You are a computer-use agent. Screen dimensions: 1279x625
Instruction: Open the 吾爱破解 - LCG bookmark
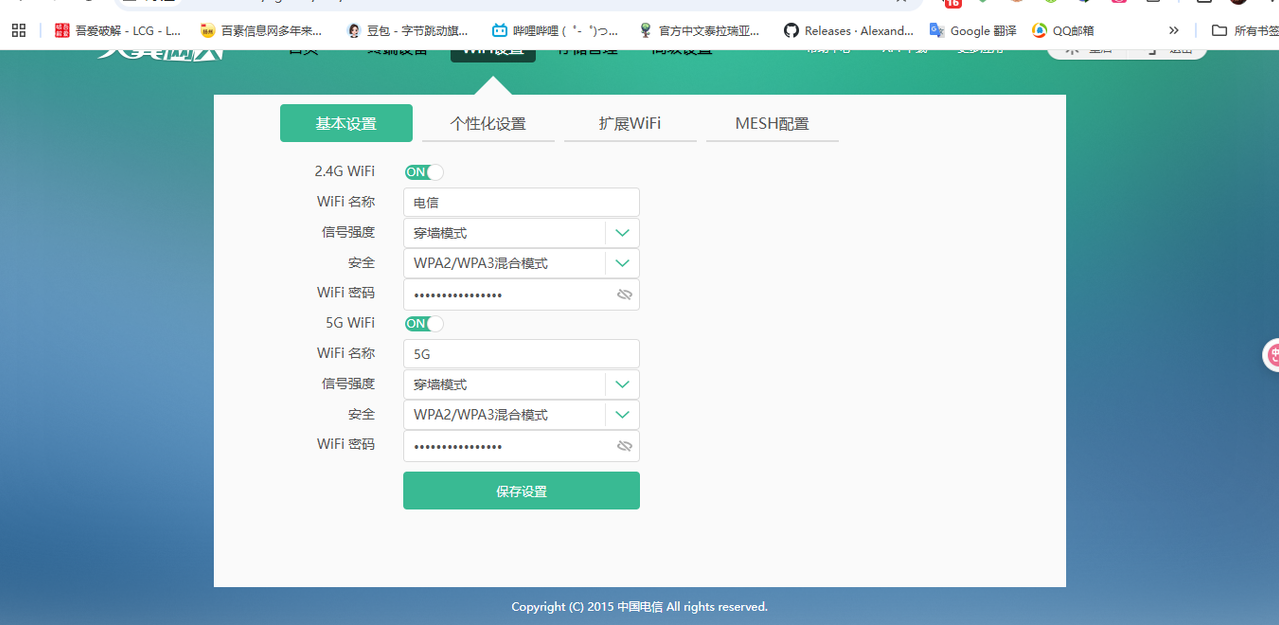[x=118, y=31]
